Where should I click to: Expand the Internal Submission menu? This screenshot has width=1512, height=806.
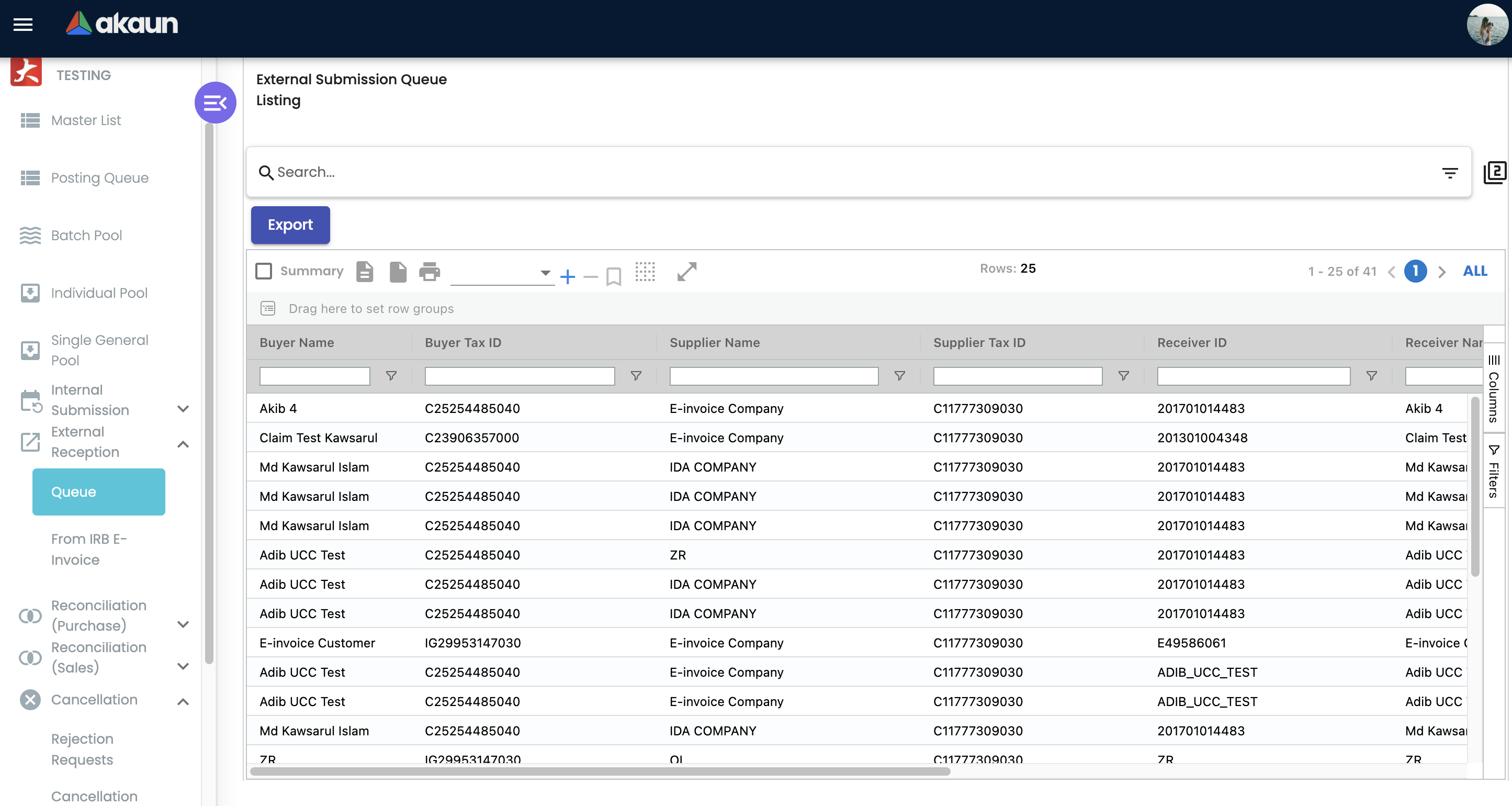(183, 409)
